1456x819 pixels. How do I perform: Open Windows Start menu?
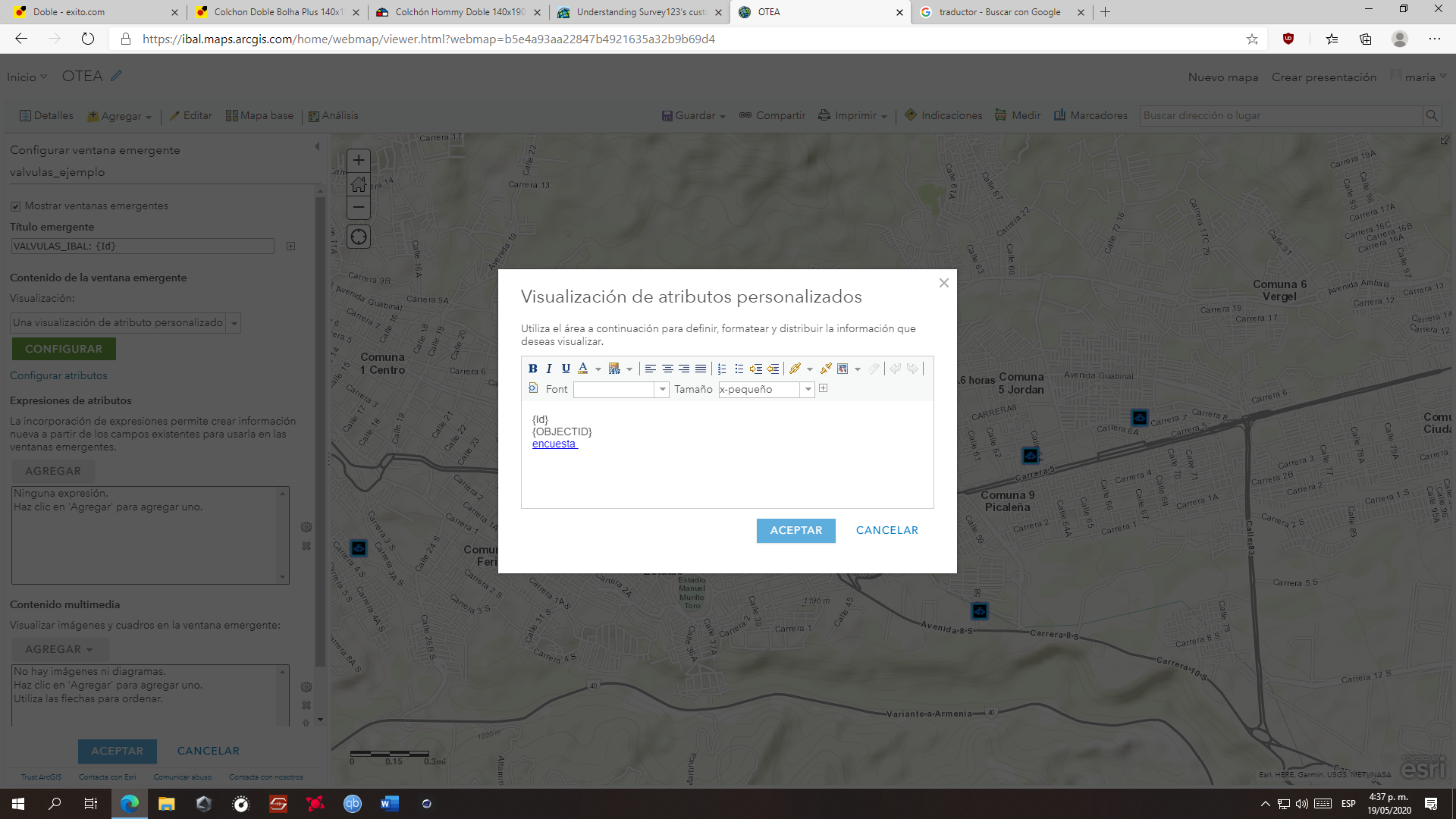tap(18, 804)
